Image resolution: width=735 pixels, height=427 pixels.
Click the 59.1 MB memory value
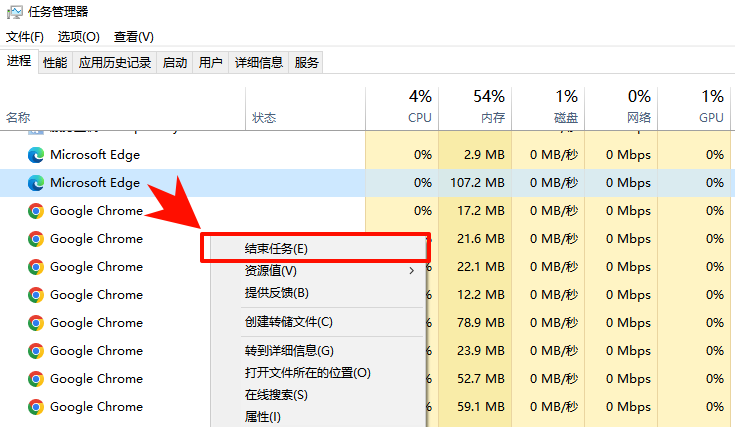pyautogui.click(x=481, y=406)
